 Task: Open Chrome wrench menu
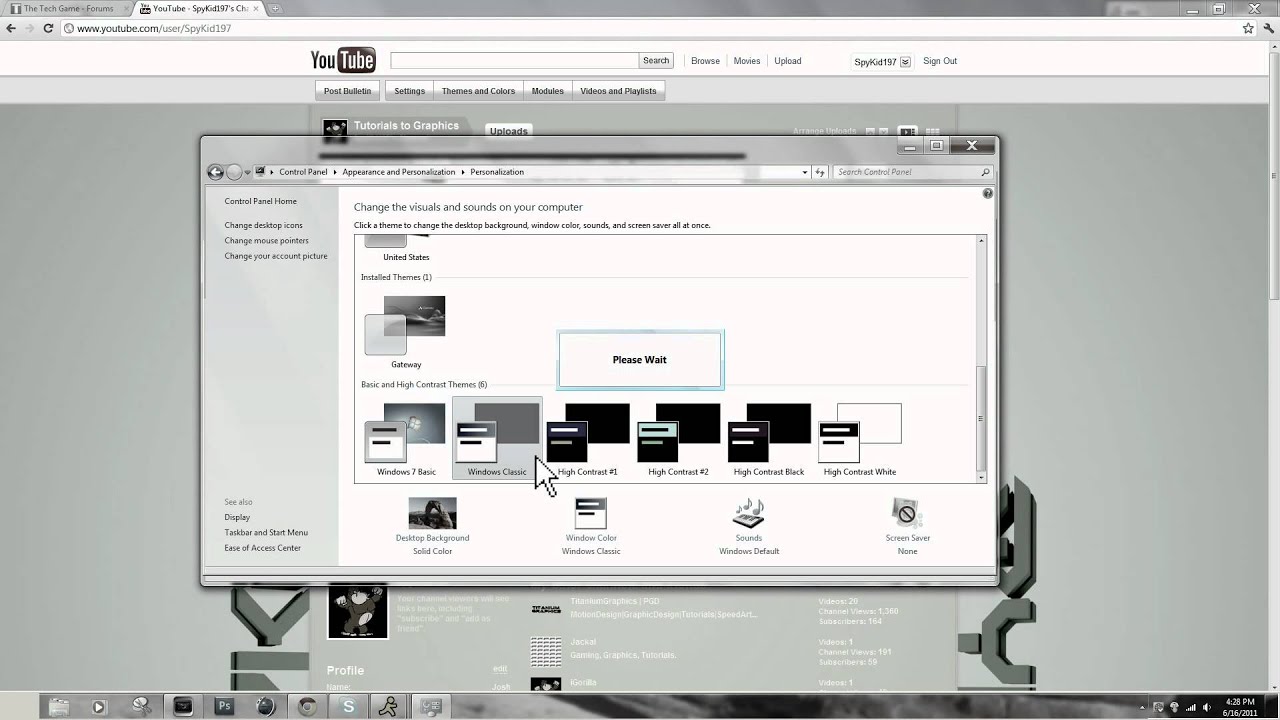tap(1268, 28)
